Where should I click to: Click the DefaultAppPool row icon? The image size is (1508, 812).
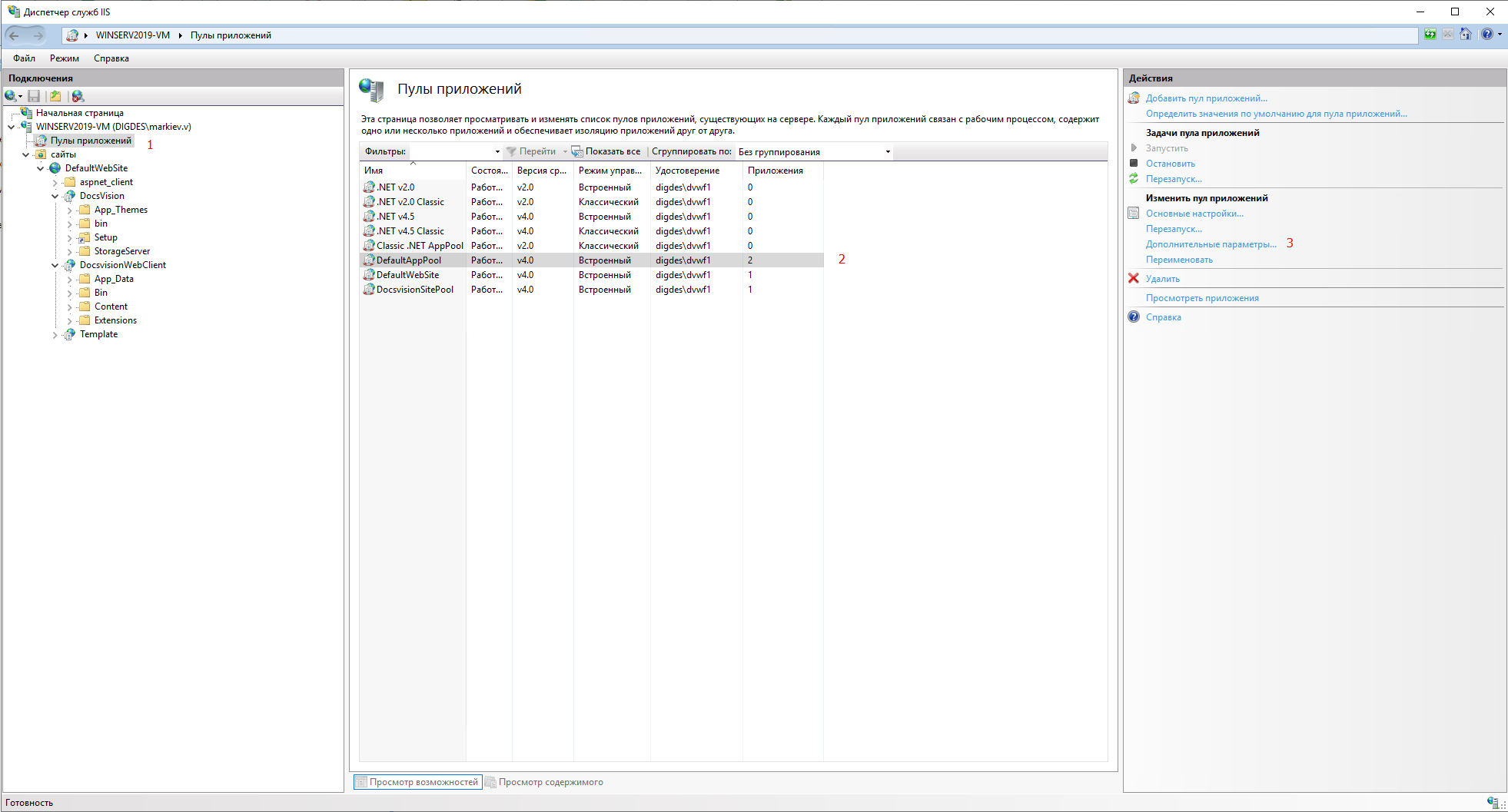click(x=369, y=260)
